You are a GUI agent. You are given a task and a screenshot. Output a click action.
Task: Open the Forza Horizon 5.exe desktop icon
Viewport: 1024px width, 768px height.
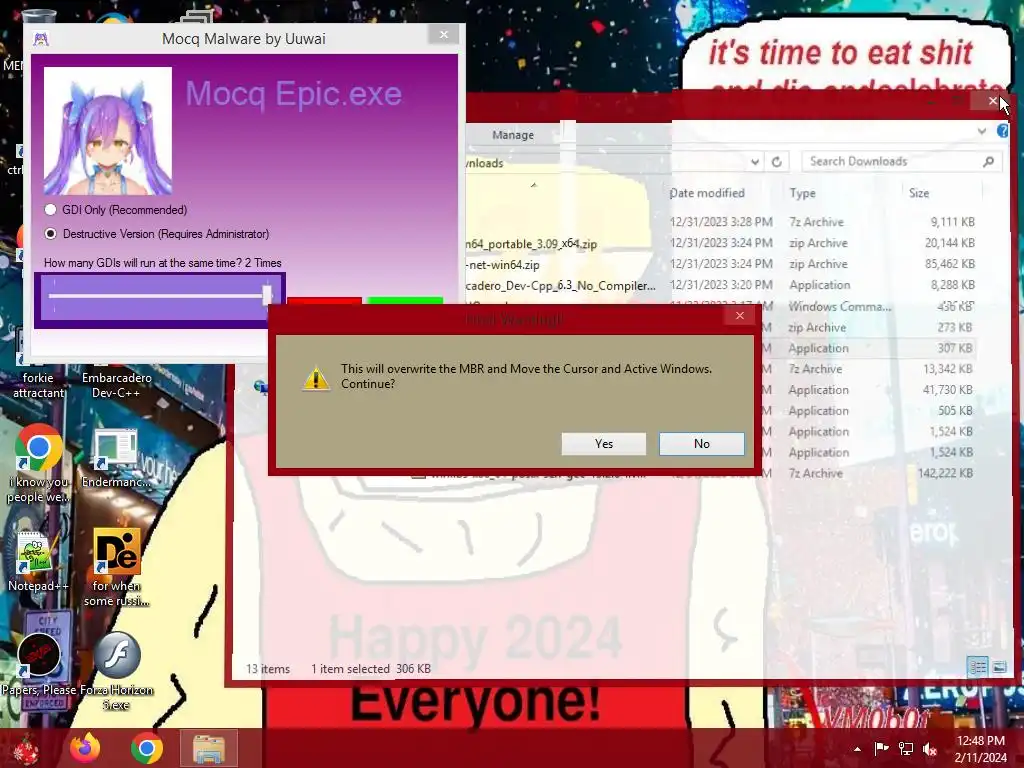pyautogui.click(x=117, y=669)
